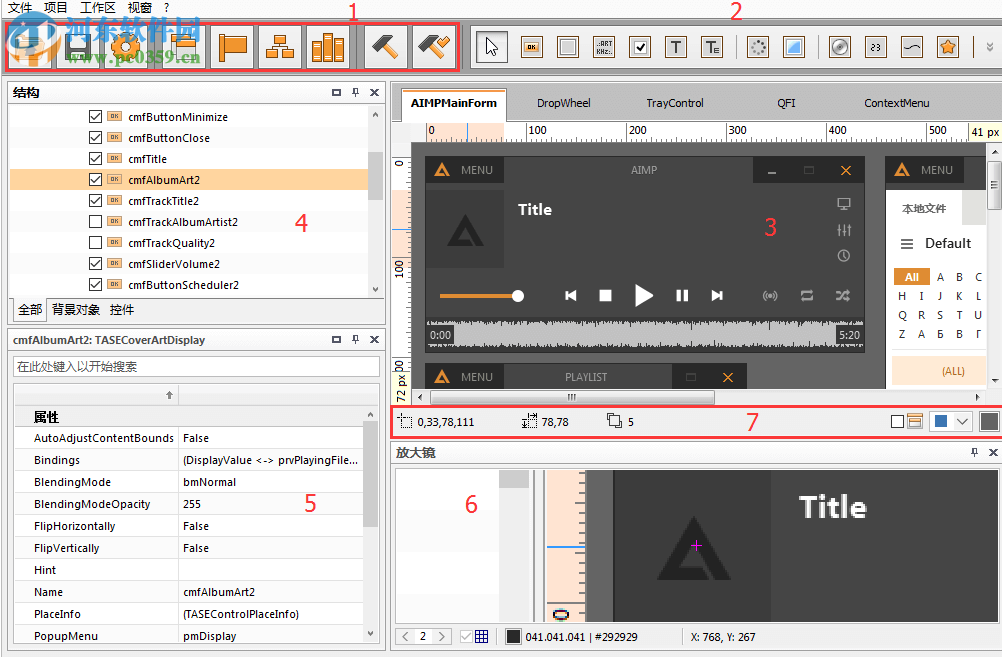This screenshot has height=657, width=1002.
Task: Uncheck cmfButtonMinimize visibility checkbox
Action: tap(95, 116)
